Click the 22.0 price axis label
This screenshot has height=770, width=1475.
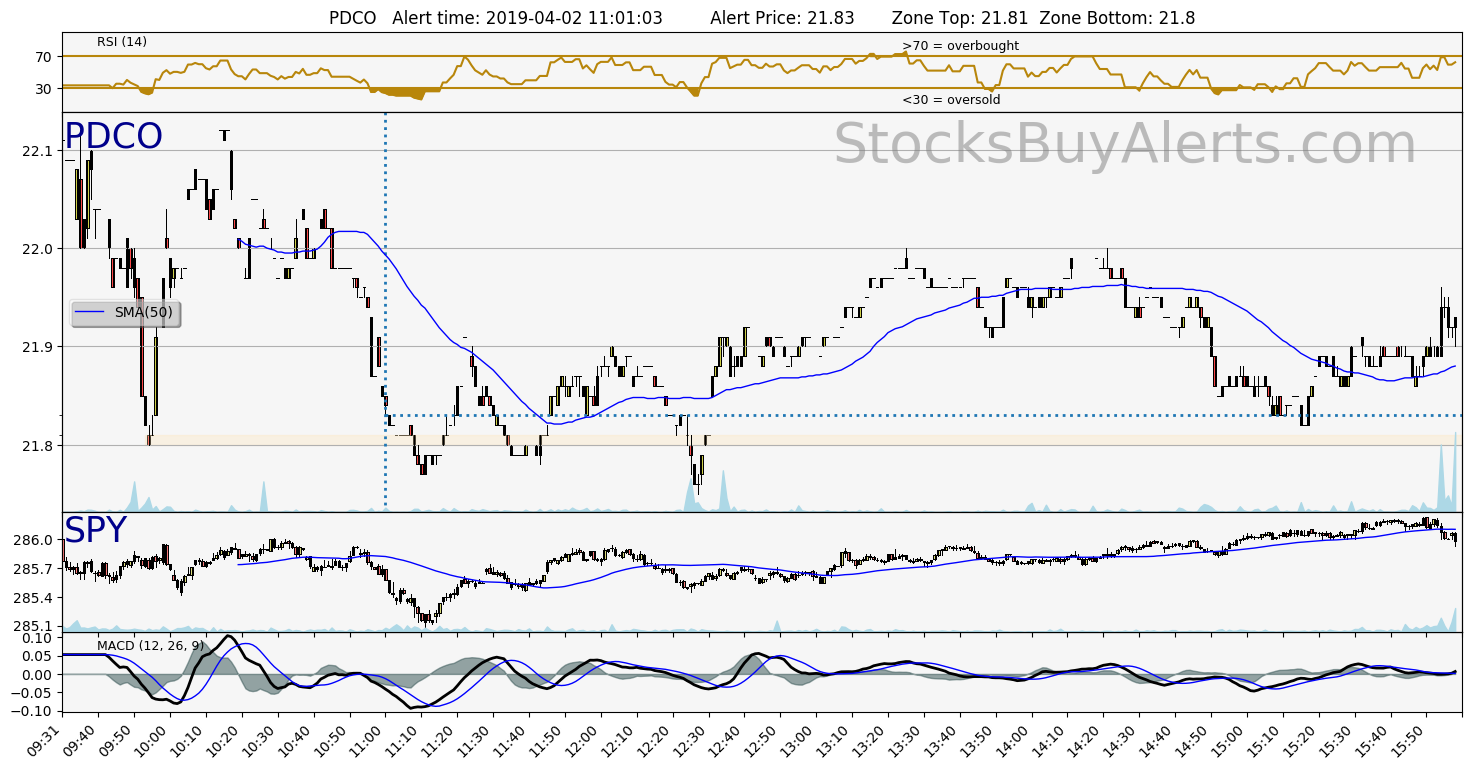click(37, 249)
